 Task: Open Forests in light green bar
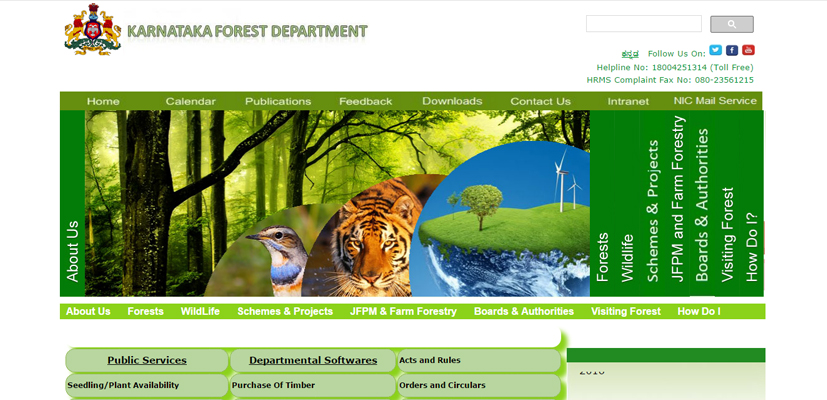(x=146, y=311)
